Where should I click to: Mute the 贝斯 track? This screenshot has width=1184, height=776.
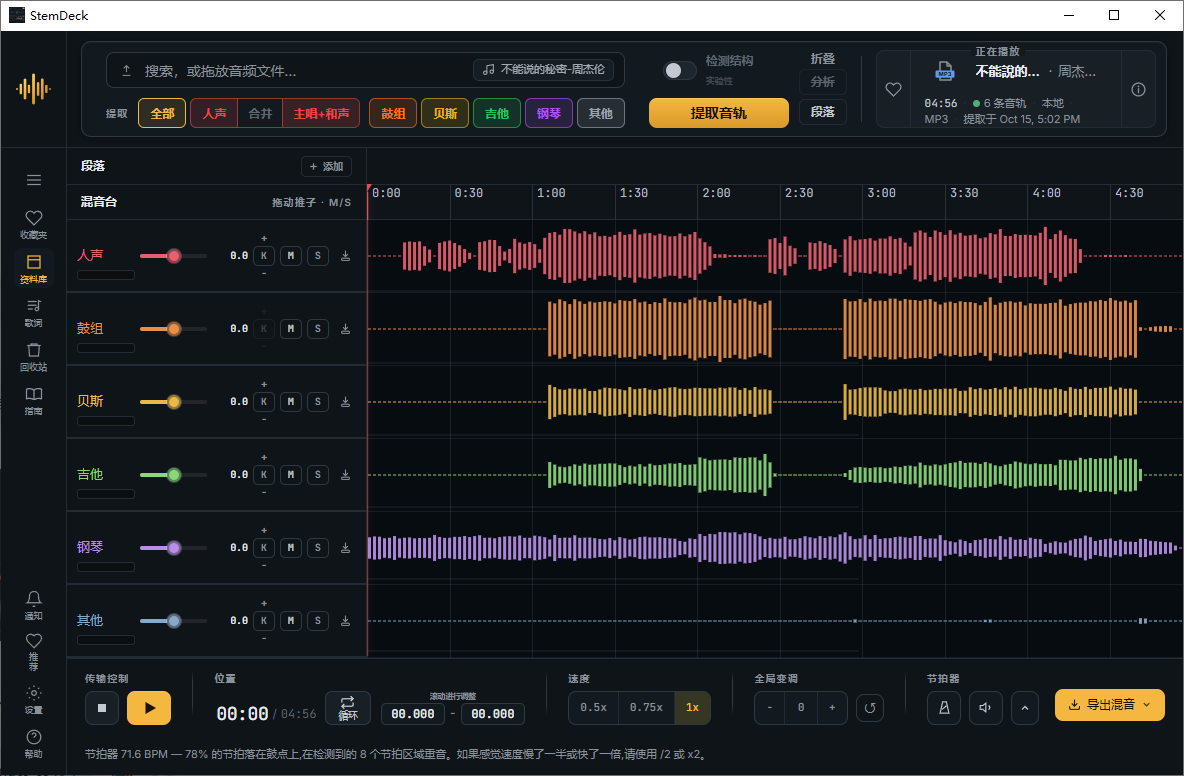click(291, 402)
